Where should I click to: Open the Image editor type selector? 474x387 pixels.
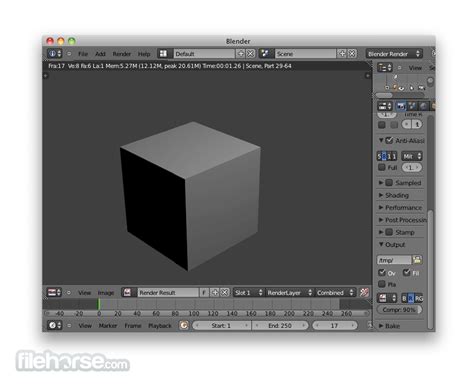54,293
